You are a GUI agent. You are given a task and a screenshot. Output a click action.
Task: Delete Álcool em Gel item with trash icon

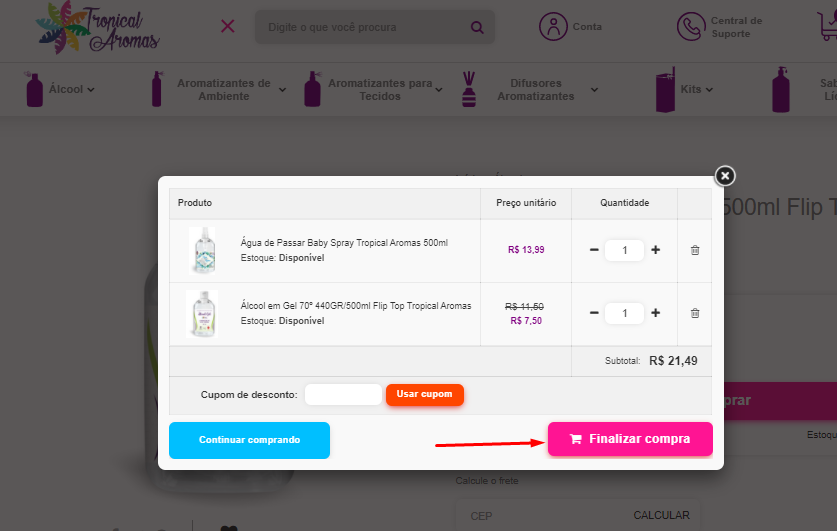pyautogui.click(x=695, y=313)
